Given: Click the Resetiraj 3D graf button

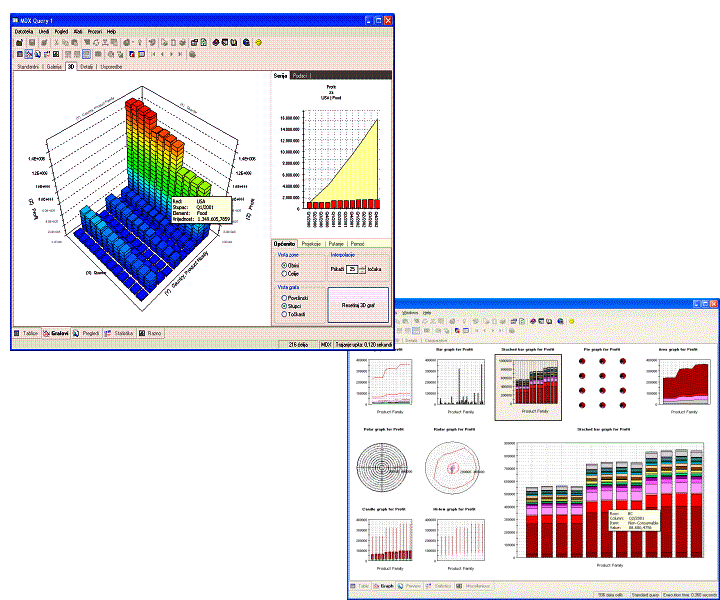Looking at the screenshot, I should point(358,305).
